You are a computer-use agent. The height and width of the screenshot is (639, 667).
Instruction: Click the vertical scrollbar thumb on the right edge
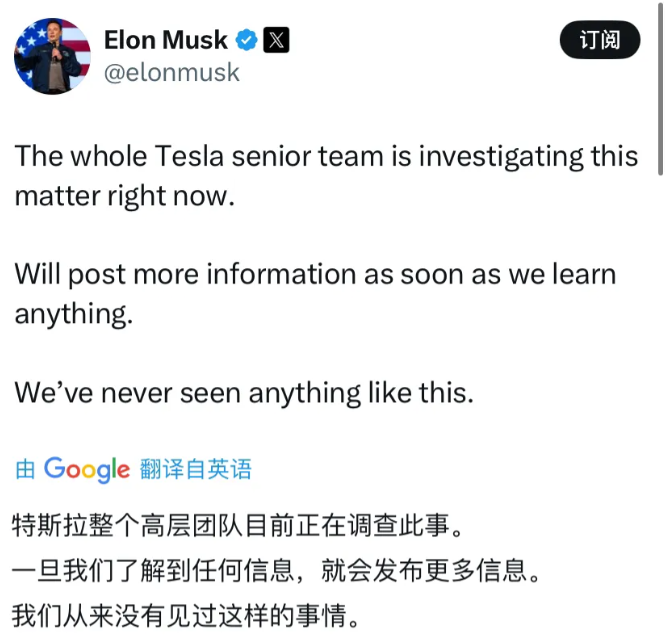[661, 87]
